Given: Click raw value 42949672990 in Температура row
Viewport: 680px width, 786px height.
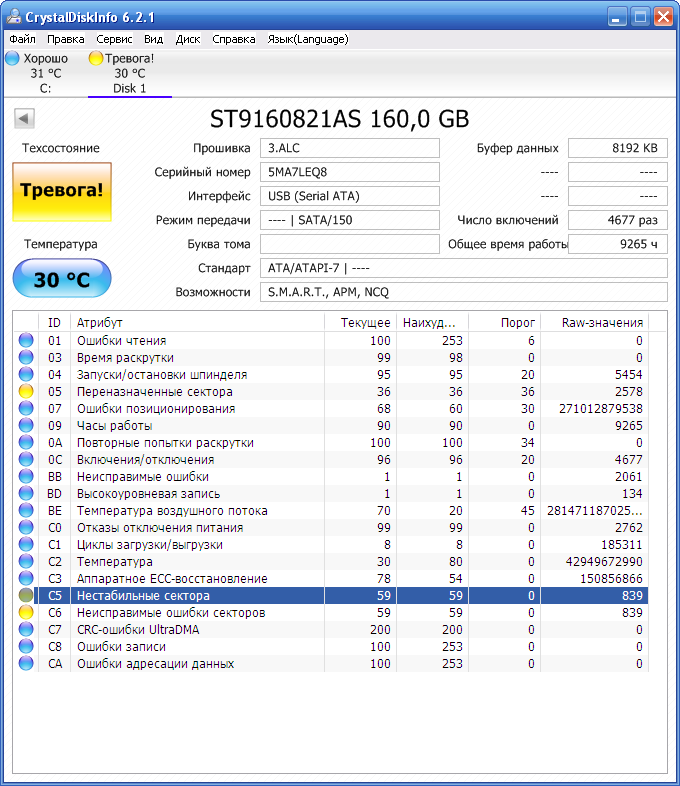Looking at the screenshot, I should pos(604,561).
